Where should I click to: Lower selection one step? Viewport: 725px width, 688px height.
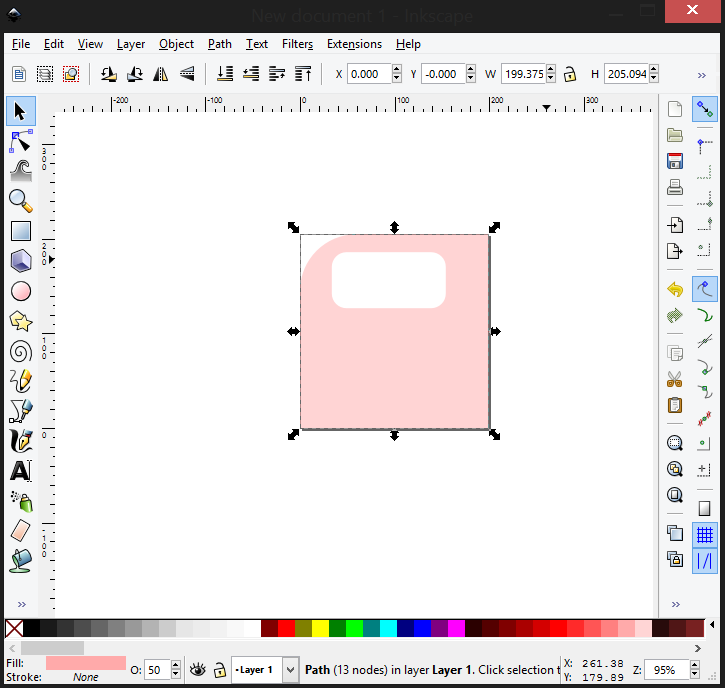pyautogui.click(x=251, y=74)
